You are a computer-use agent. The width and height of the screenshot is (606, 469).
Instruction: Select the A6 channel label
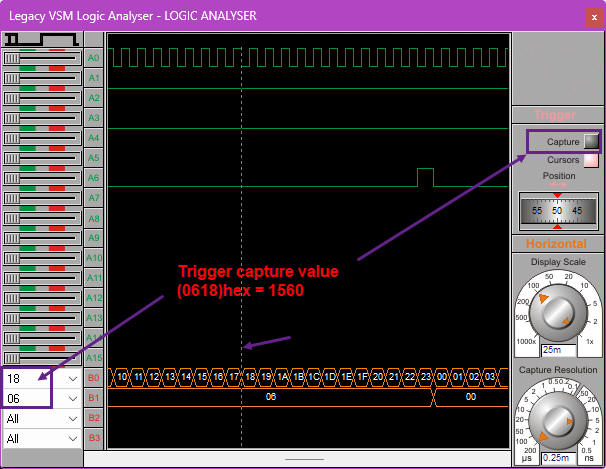(x=94, y=178)
